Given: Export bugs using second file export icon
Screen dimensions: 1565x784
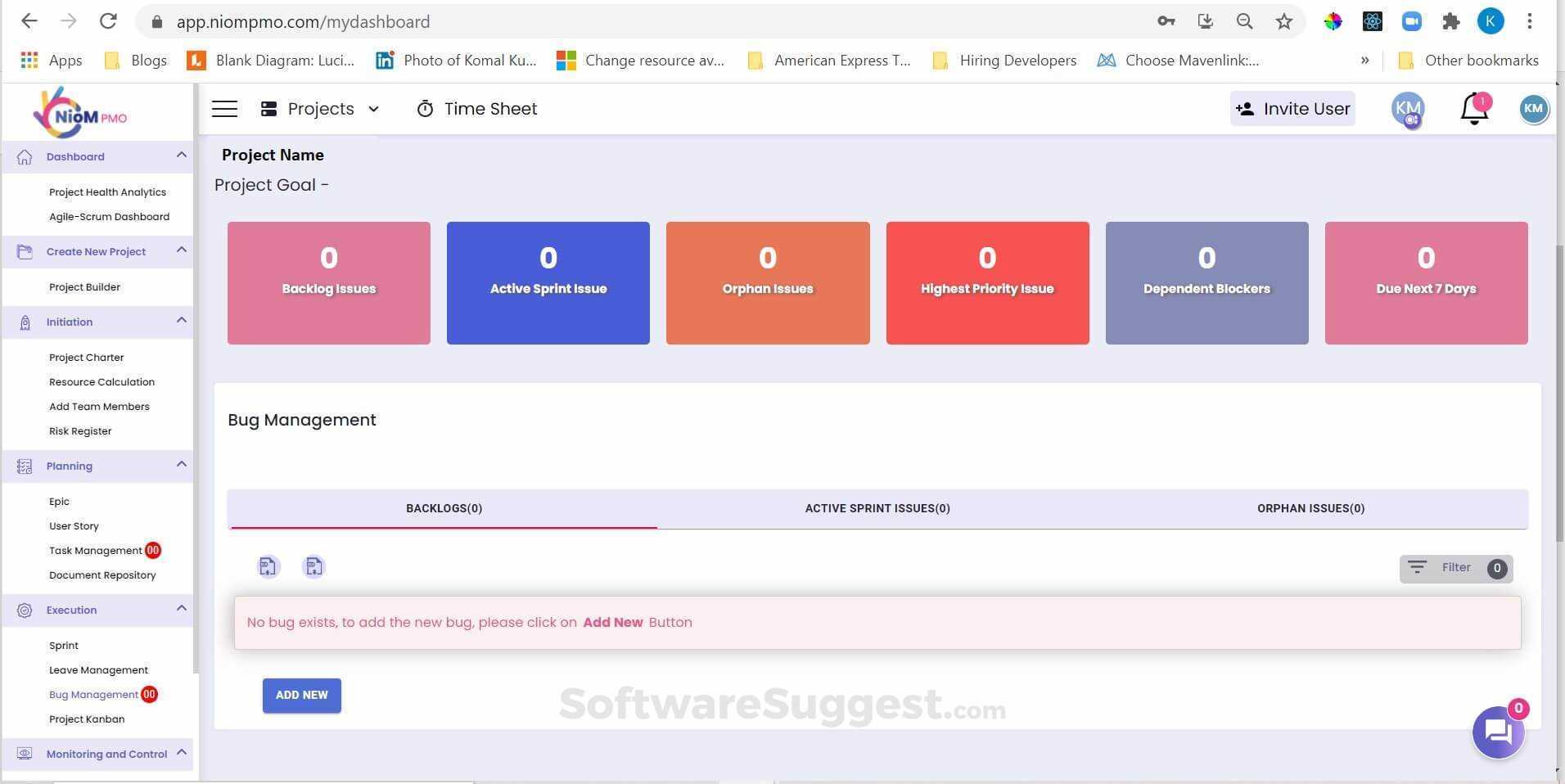Looking at the screenshot, I should coord(313,565).
